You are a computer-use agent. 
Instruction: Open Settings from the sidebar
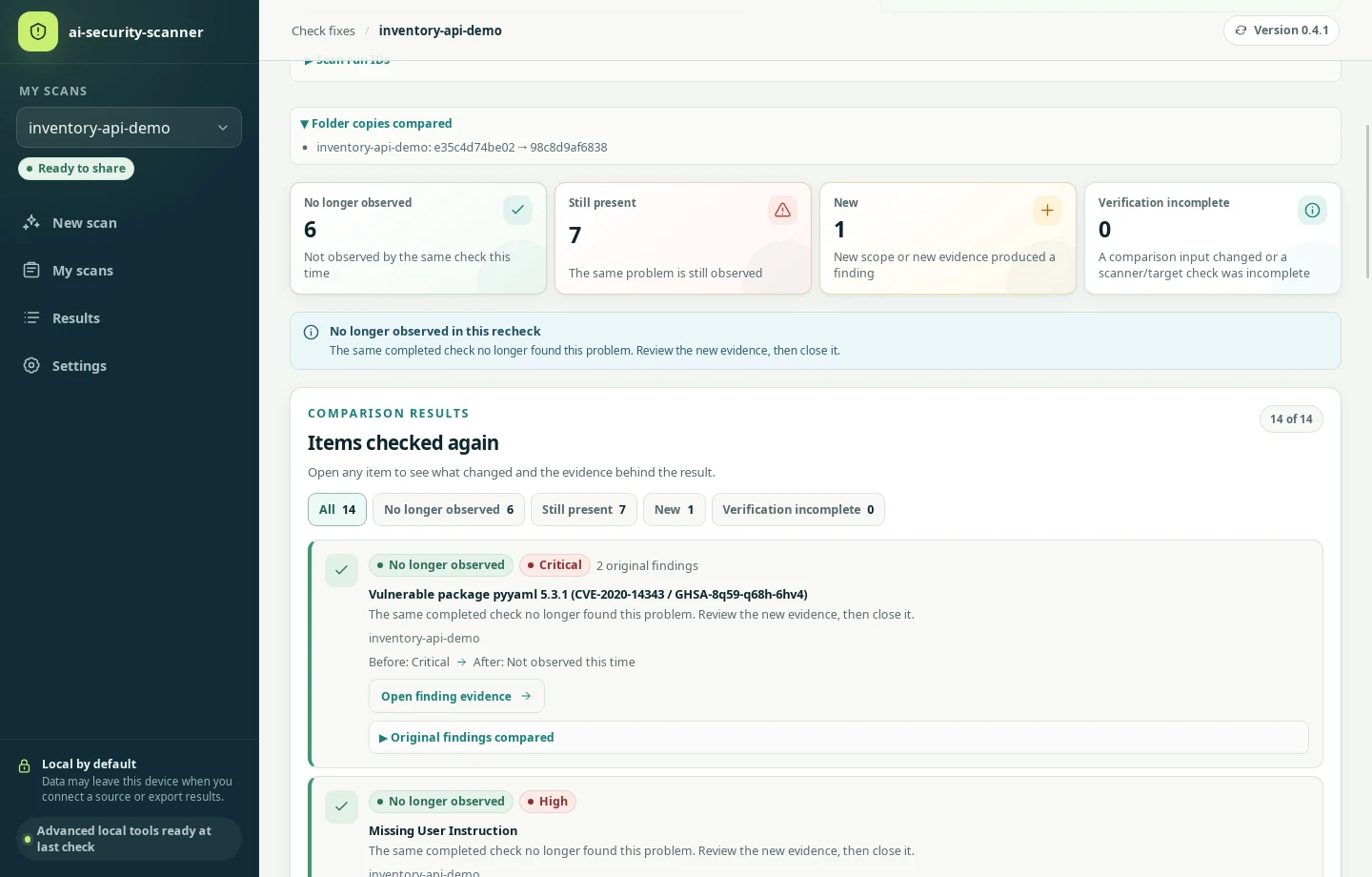click(x=129, y=365)
